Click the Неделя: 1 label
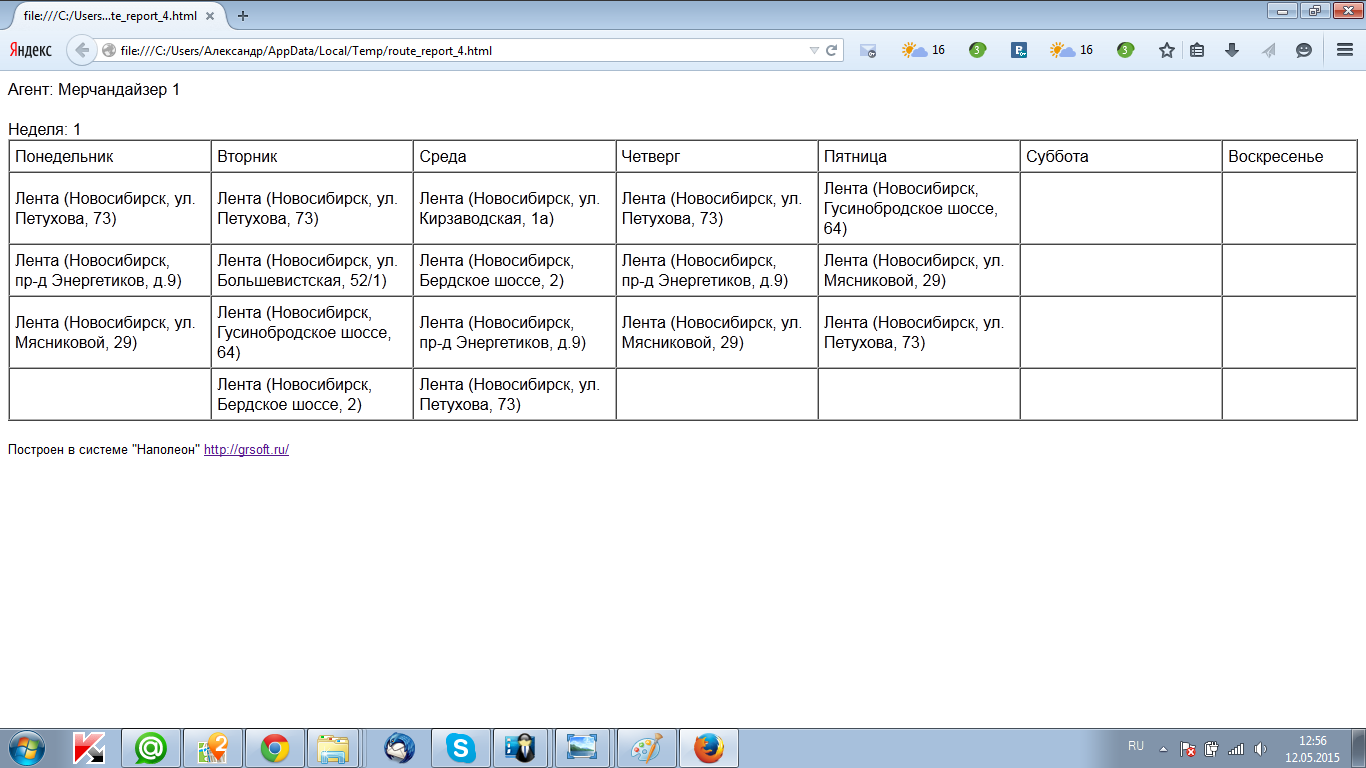1366x768 pixels. pos(45,129)
